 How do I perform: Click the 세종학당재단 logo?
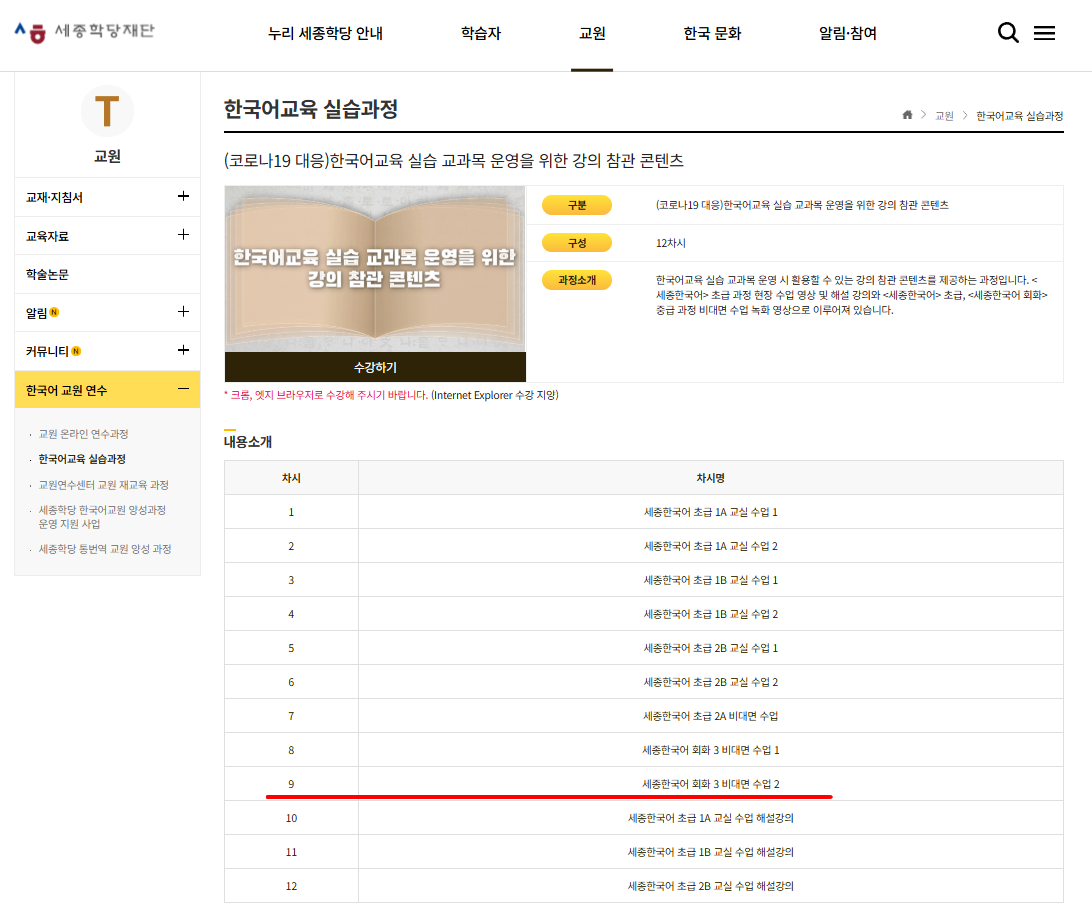(x=84, y=31)
